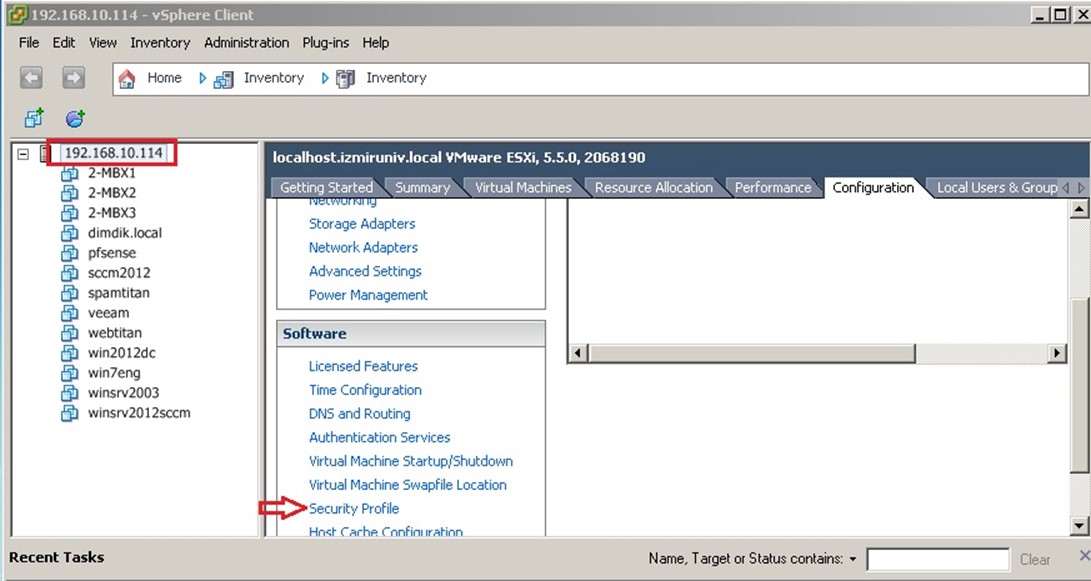
Task: Click the second Inventory breadcrumb icon
Action: 346,79
